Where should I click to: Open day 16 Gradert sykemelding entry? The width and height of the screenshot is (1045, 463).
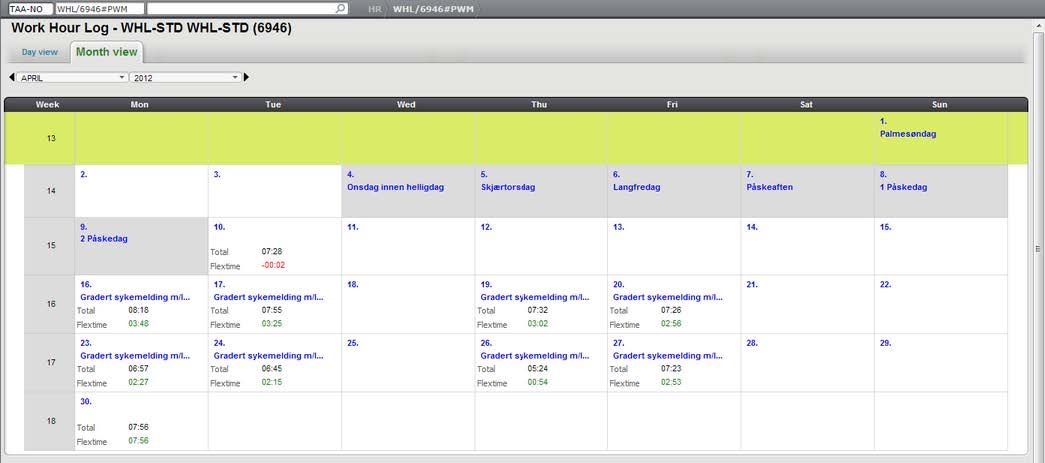point(134,297)
